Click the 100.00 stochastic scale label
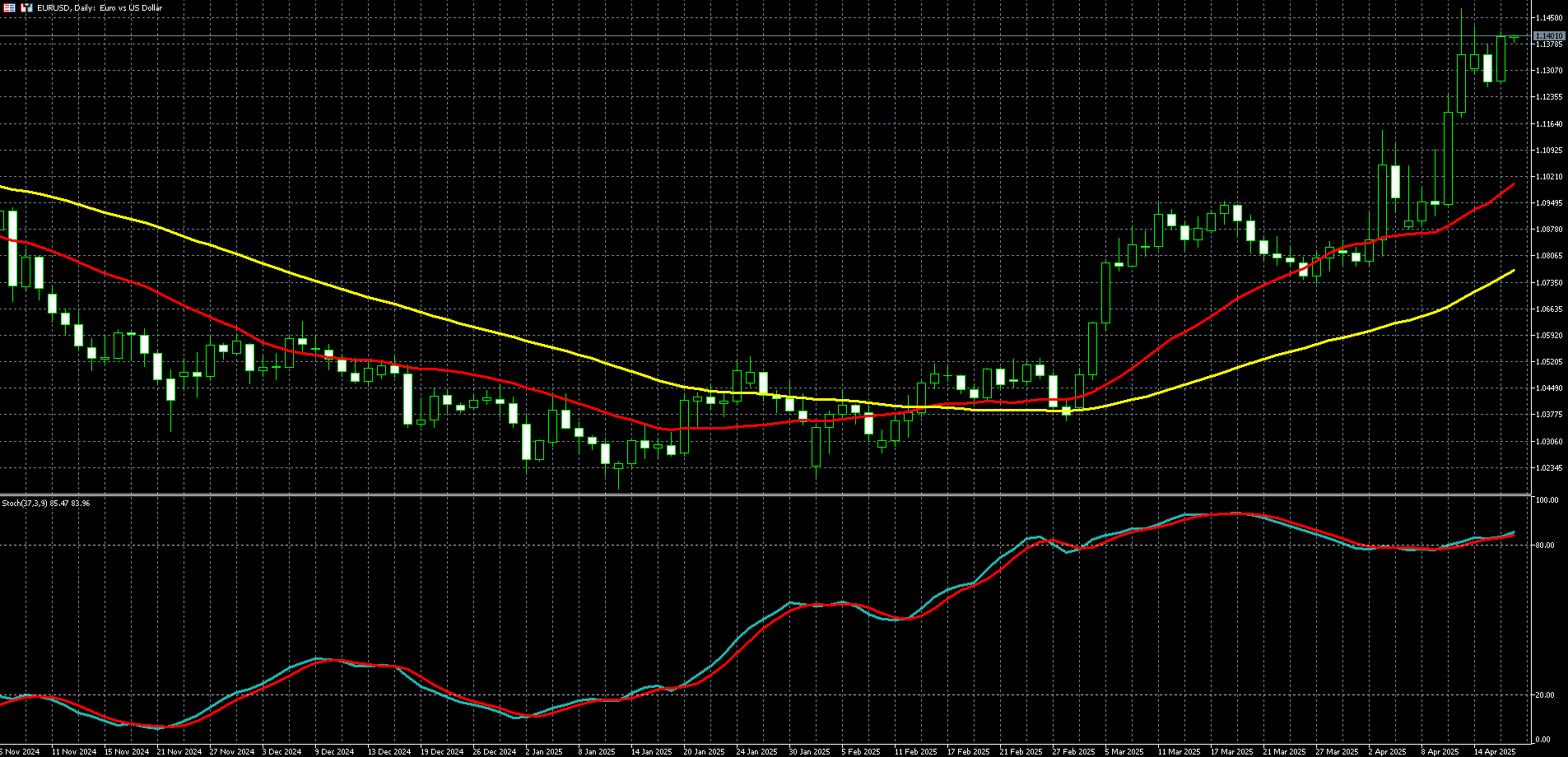This screenshot has height=757, width=1568. coord(1547,500)
